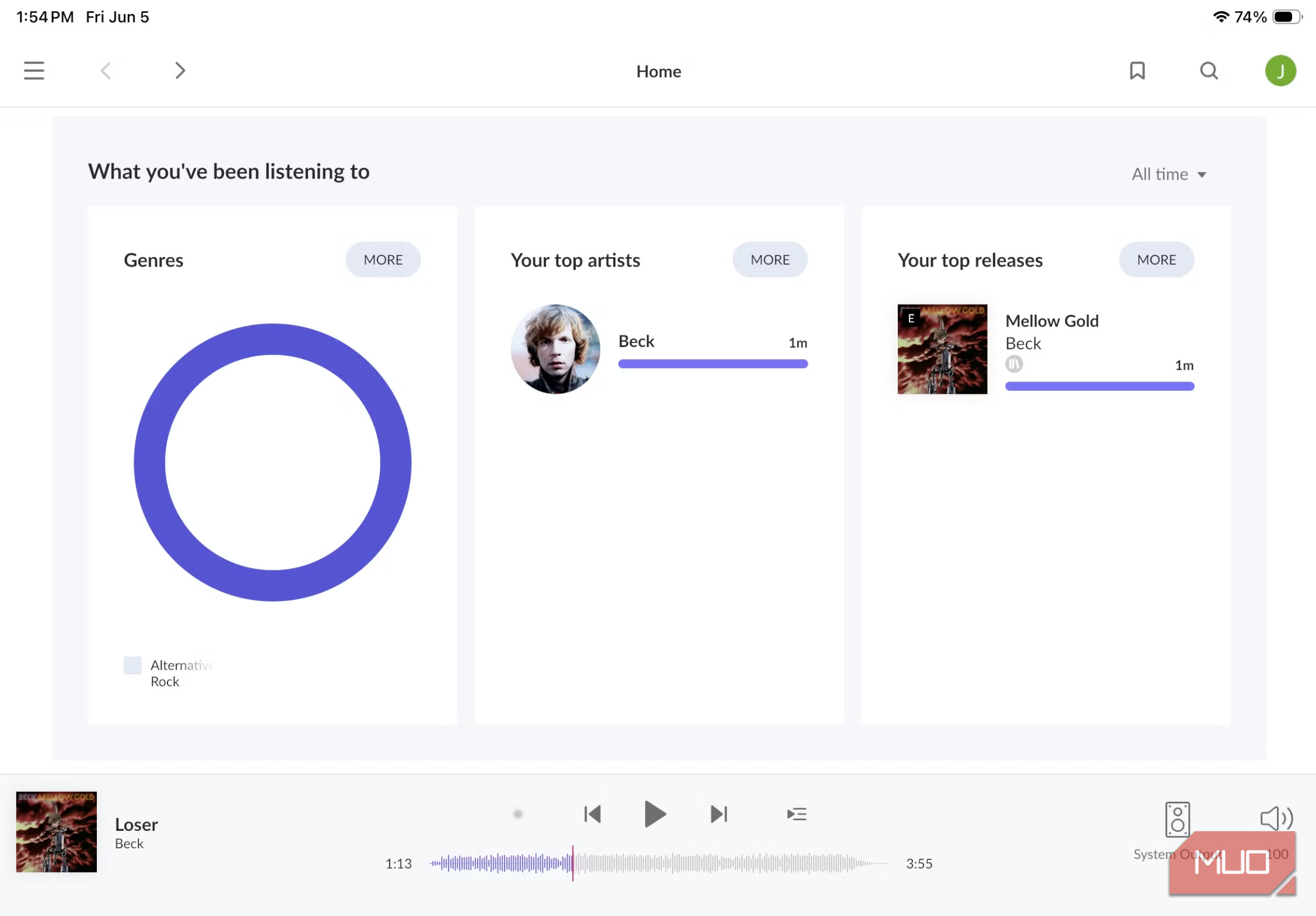This screenshot has width=1316, height=916.
Task: Tap the 1:54 PM clock
Action: pos(45,16)
